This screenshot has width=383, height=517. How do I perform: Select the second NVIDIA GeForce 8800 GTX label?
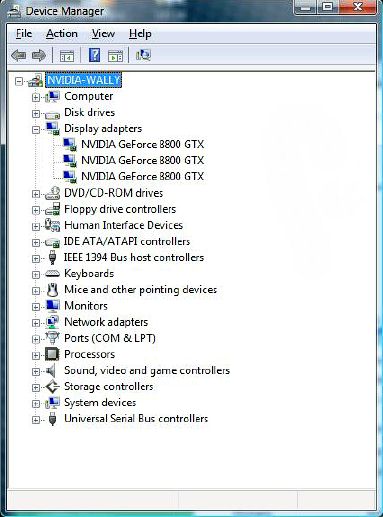point(142,161)
